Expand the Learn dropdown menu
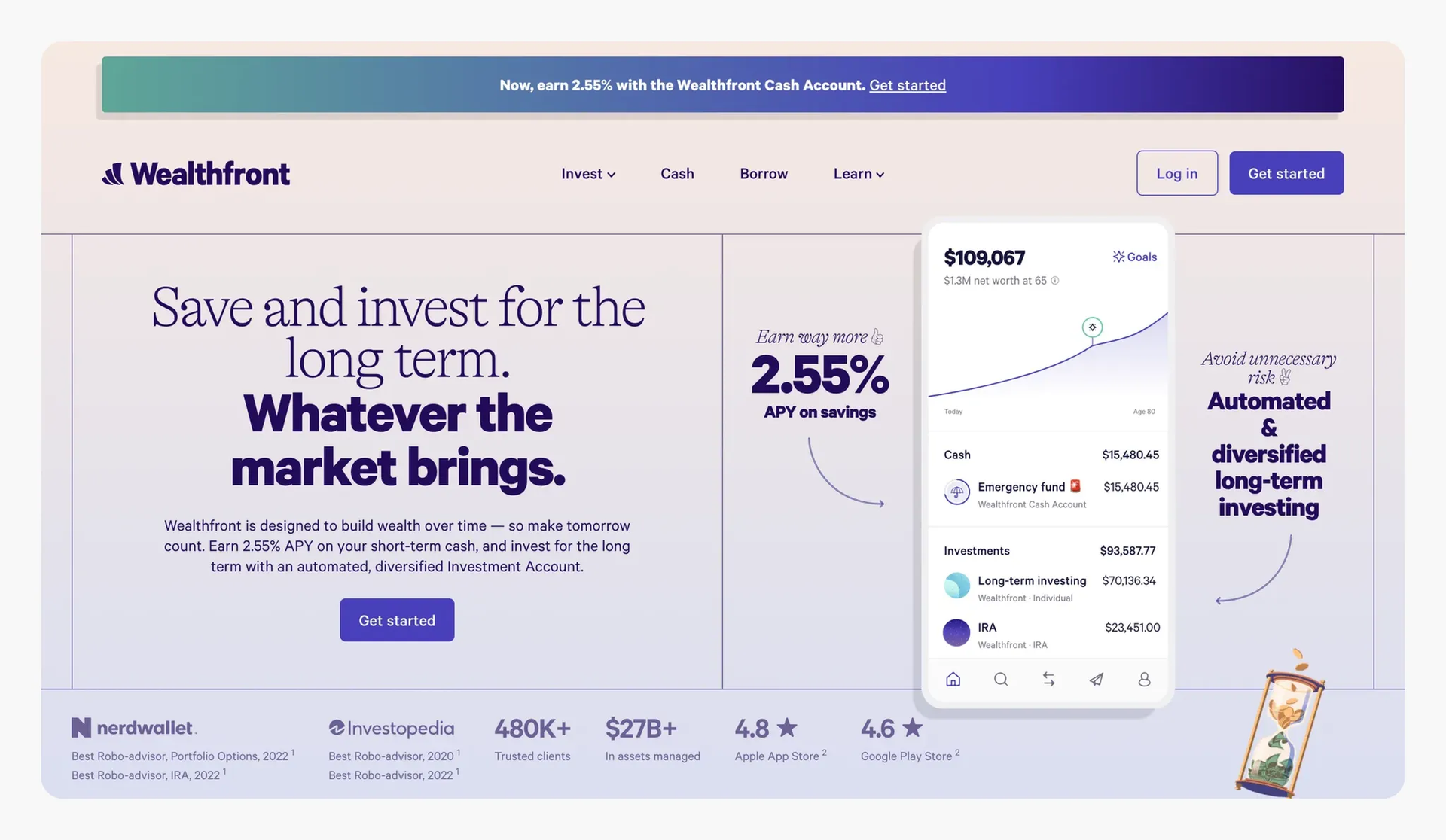 click(x=859, y=174)
